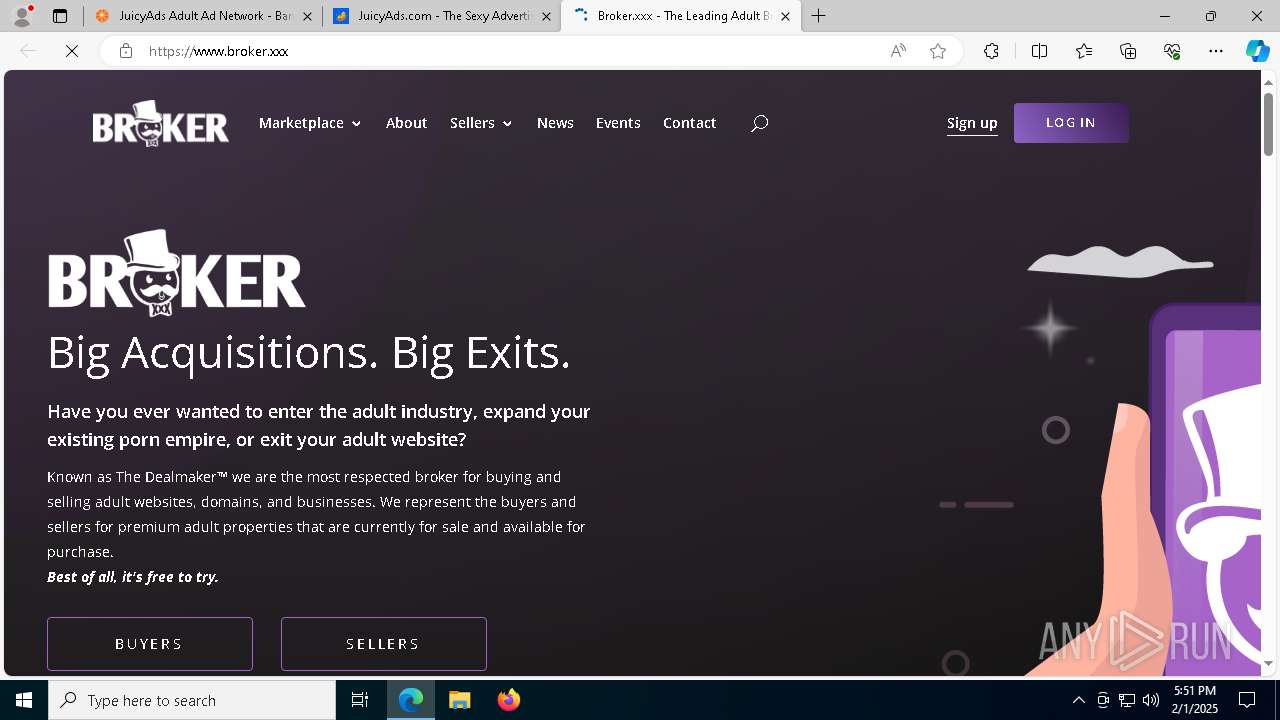The width and height of the screenshot is (1280, 720).
Task: Open Settings and more ellipsis menu
Action: 1216,51
